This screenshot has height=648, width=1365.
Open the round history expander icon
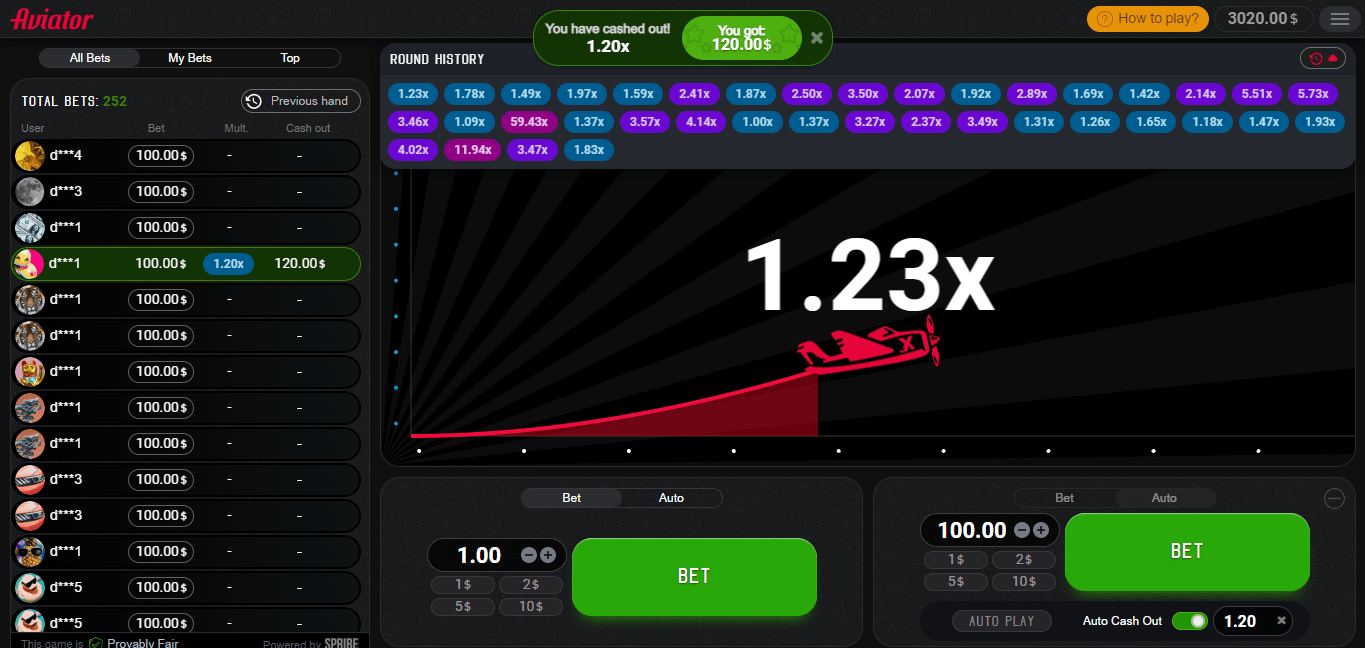point(1331,59)
